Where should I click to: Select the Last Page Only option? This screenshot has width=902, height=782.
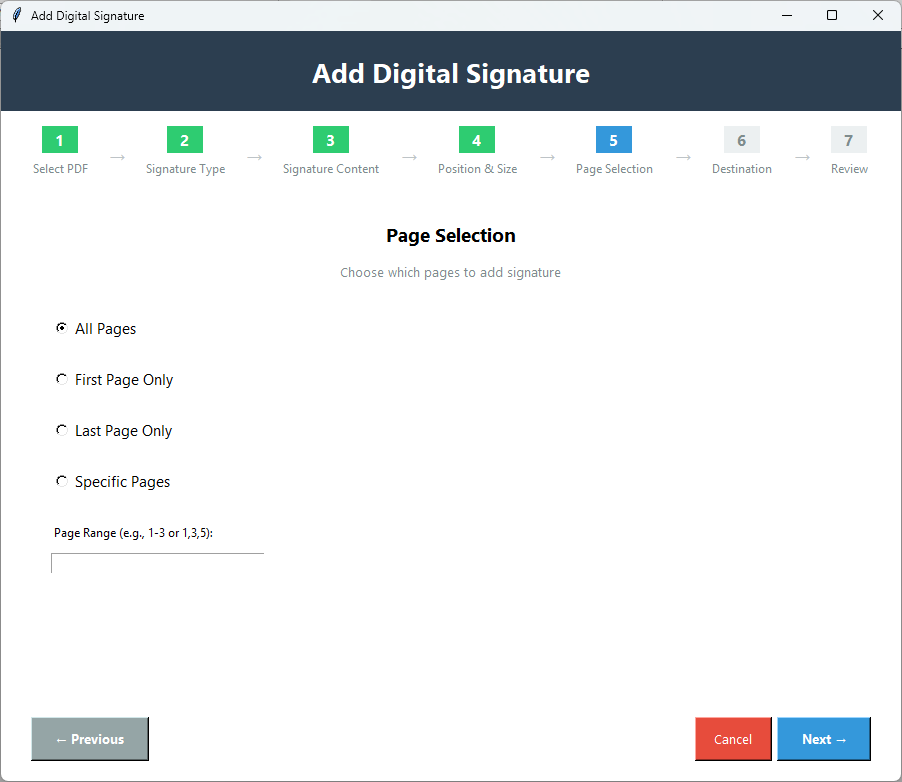tap(61, 429)
